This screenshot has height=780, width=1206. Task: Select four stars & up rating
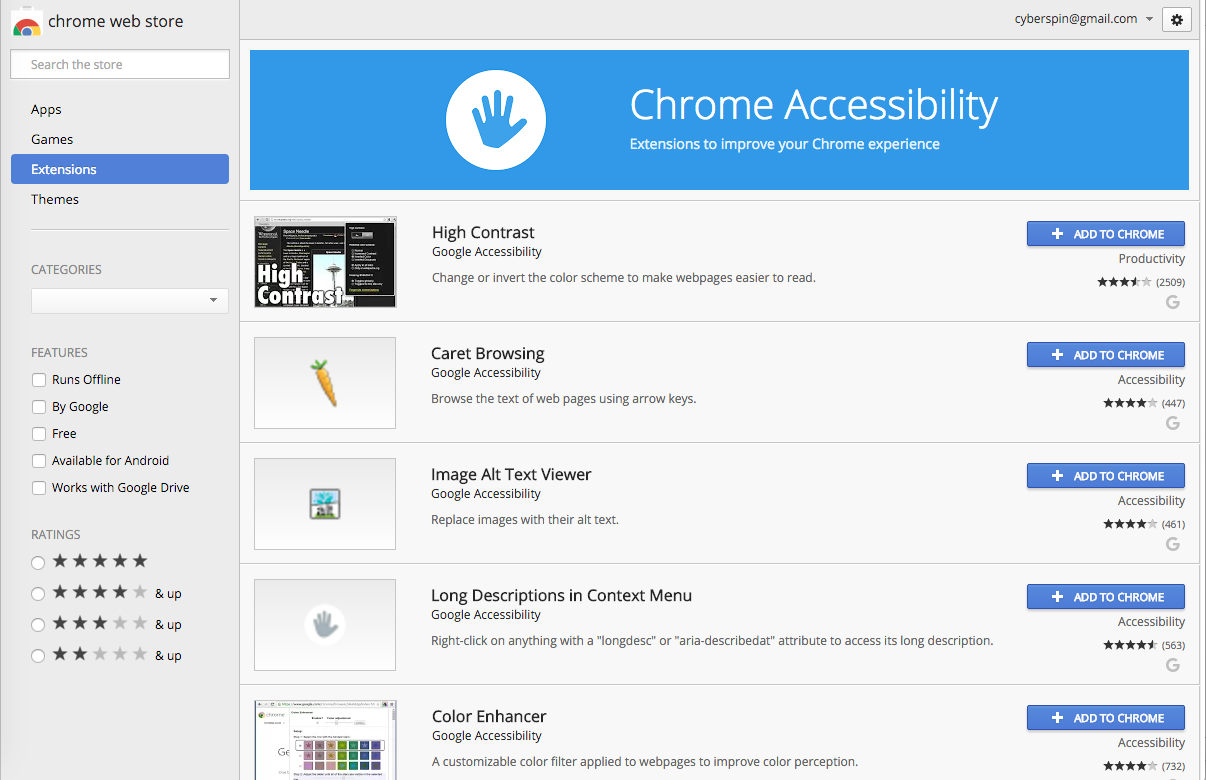38,594
